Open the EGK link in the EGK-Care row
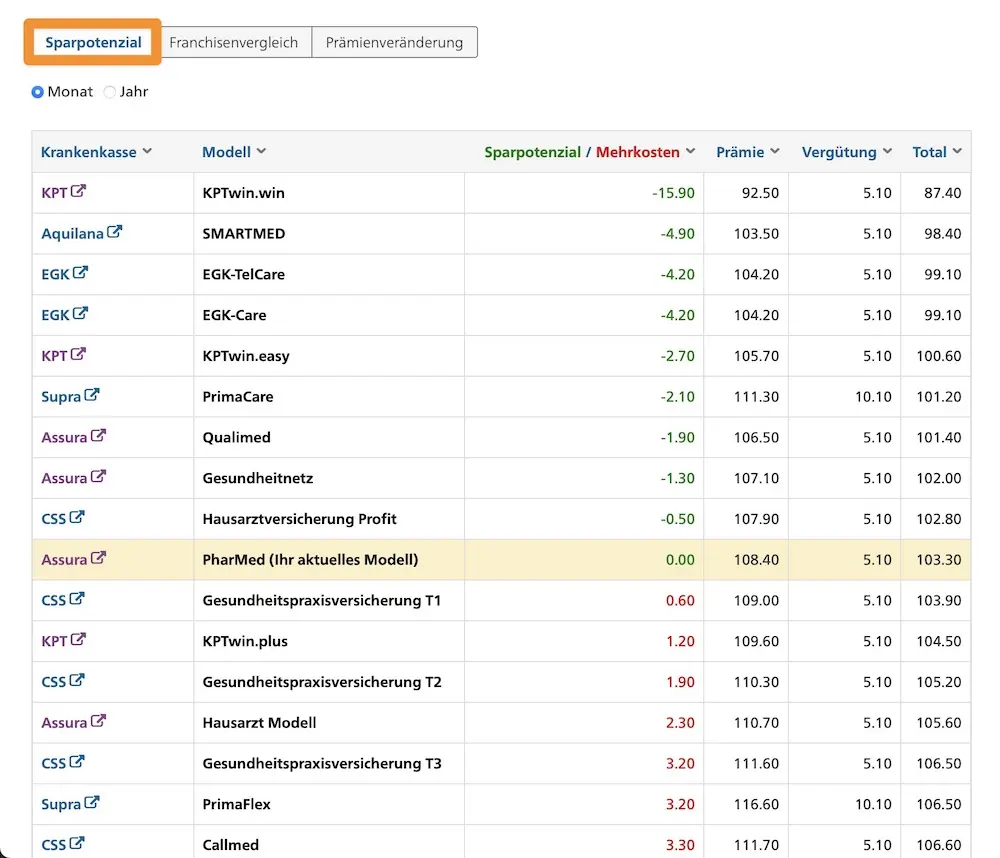This screenshot has width=1000, height=858. coord(55,315)
